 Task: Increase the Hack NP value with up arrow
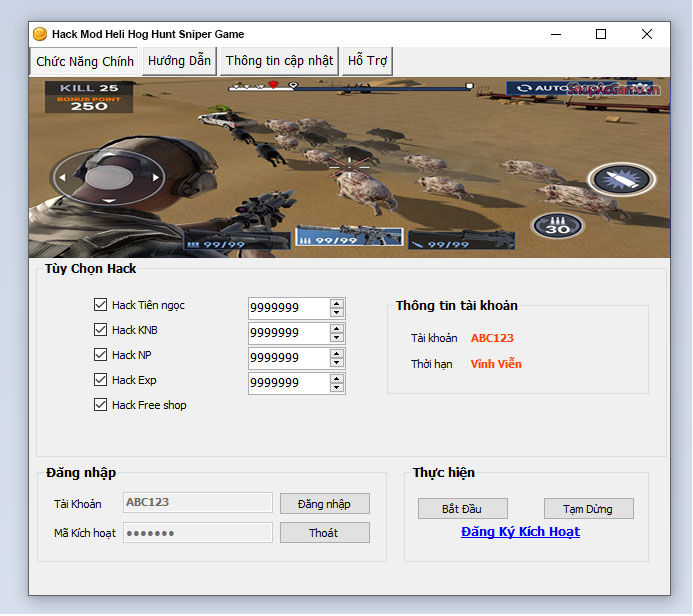click(337, 353)
